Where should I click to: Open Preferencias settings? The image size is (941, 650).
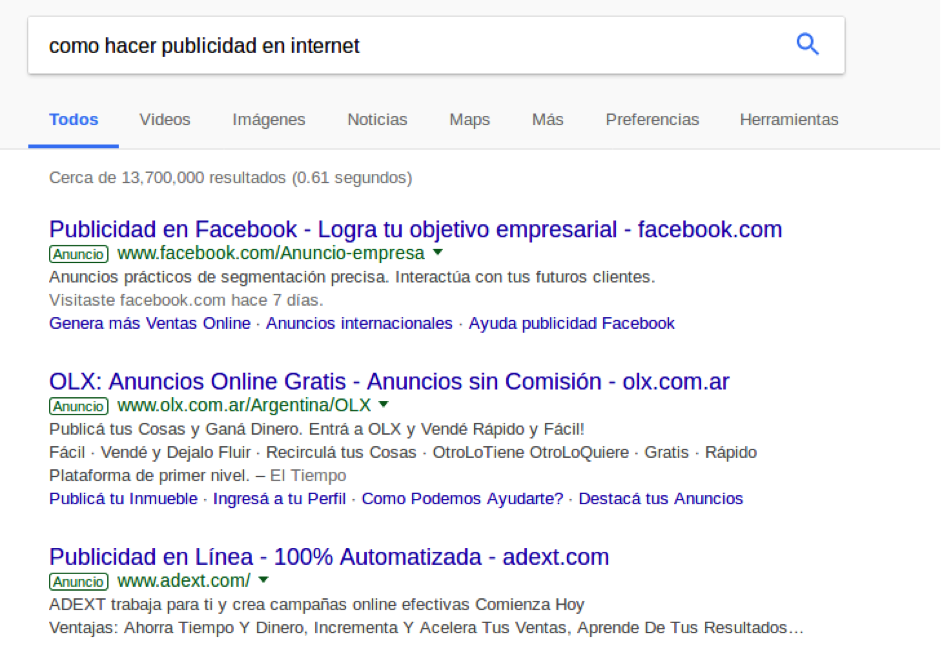point(652,119)
